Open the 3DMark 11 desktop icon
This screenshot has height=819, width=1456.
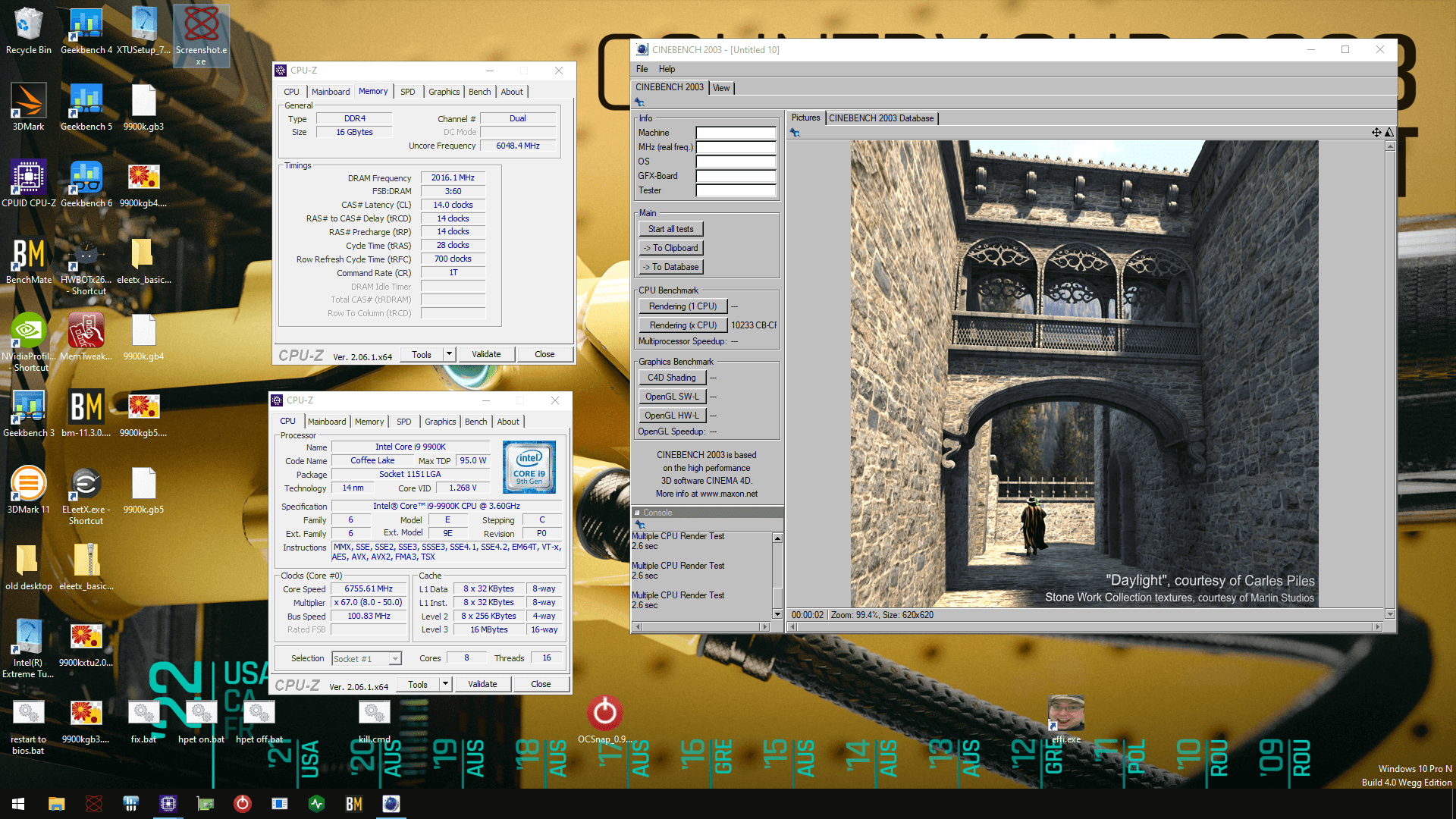28,491
